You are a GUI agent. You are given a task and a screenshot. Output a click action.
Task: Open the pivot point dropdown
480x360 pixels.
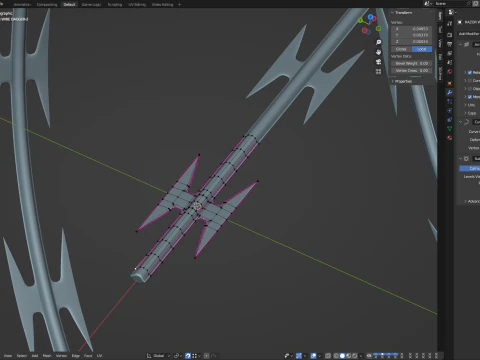(x=178, y=356)
